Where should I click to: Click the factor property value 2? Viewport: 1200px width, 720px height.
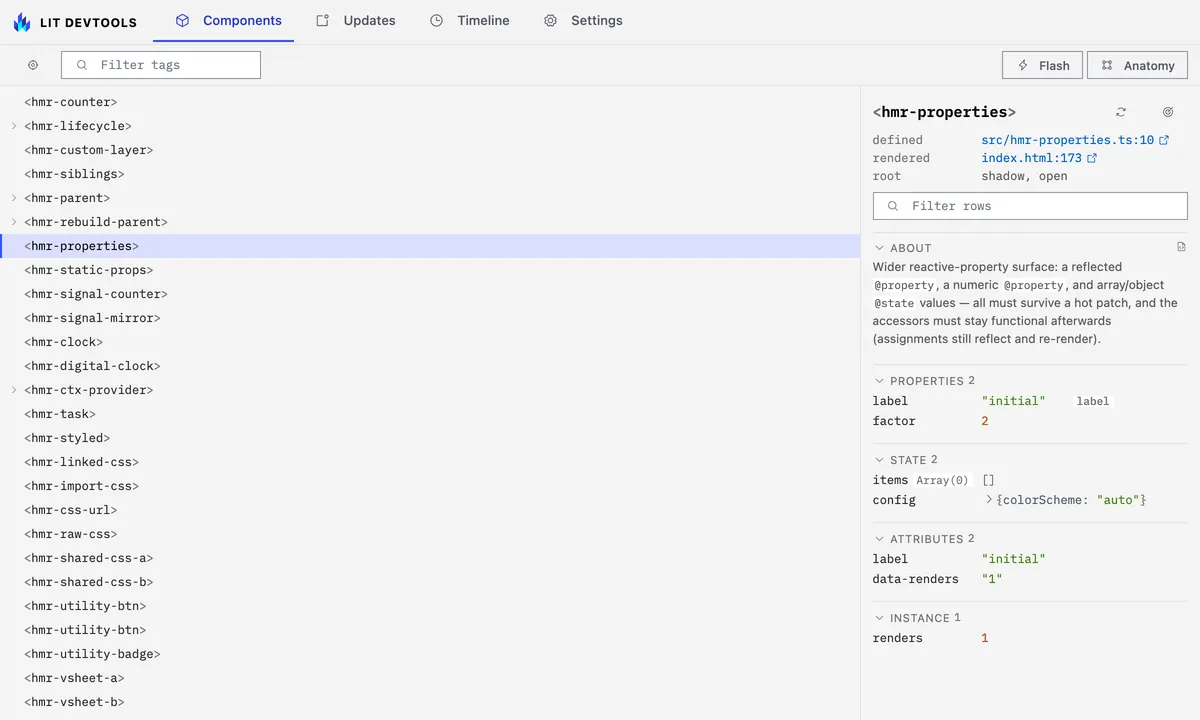(985, 421)
